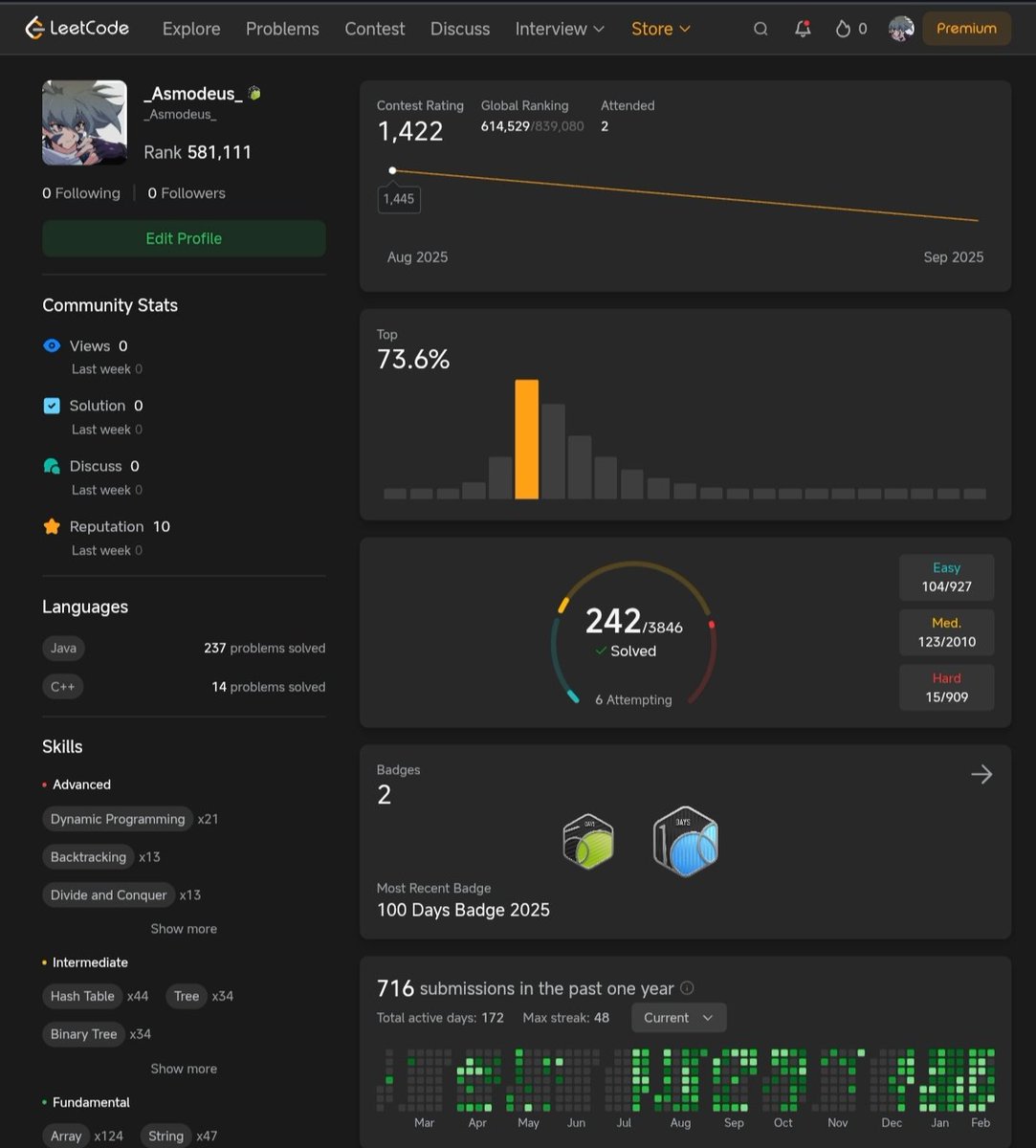Open the 0 Followers list
Screen dimensions: 1036x1148
187,193
